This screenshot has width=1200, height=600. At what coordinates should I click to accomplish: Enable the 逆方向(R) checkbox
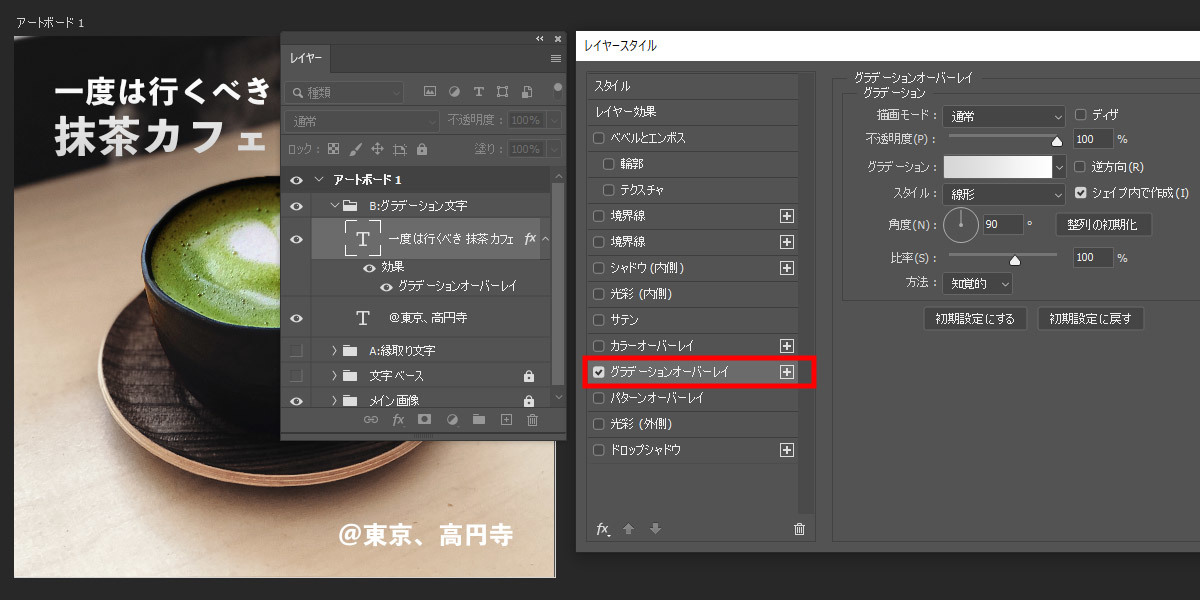click(1080, 166)
